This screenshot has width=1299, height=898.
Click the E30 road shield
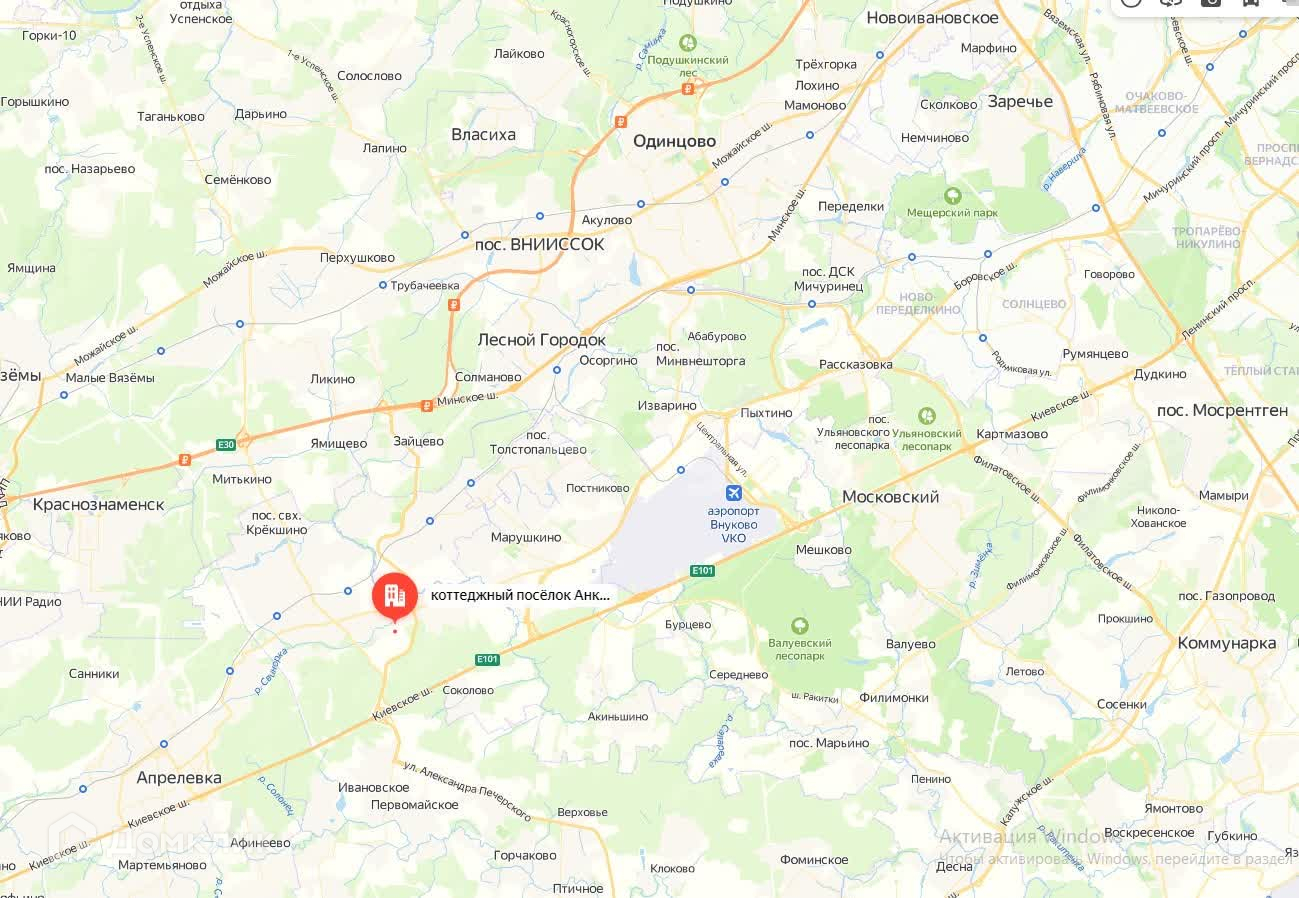click(226, 445)
